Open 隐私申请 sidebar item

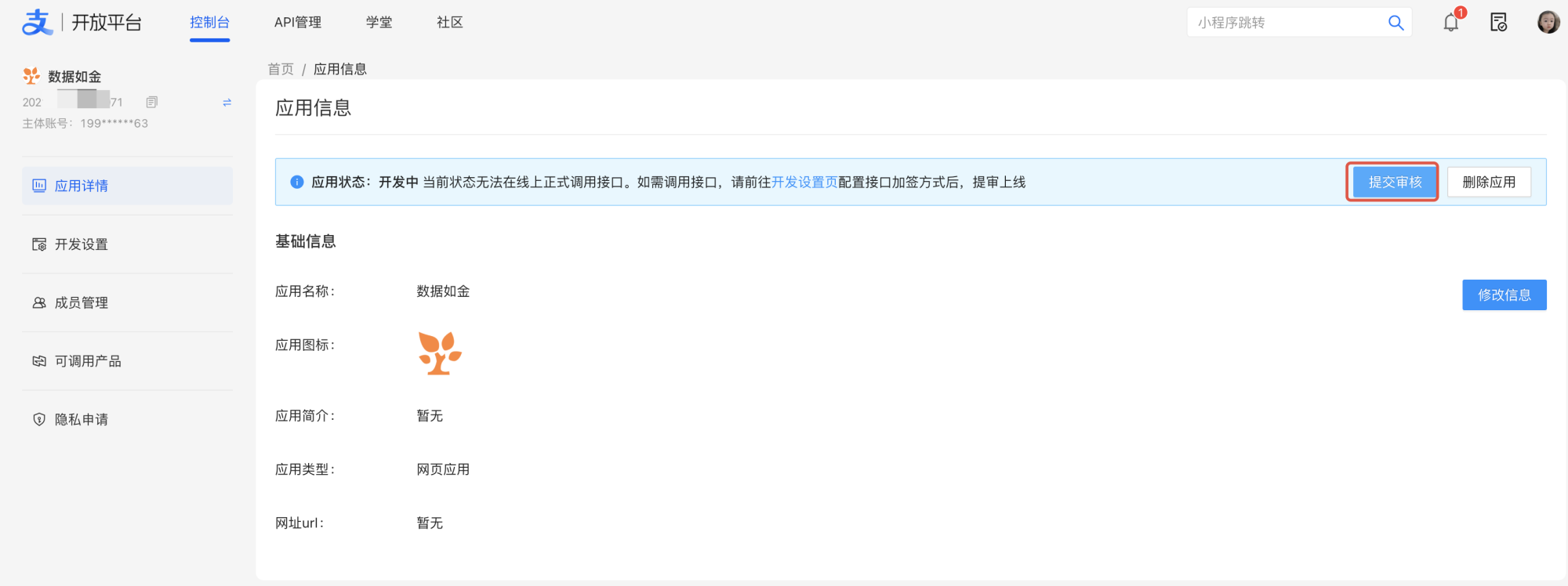click(x=82, y=420)
